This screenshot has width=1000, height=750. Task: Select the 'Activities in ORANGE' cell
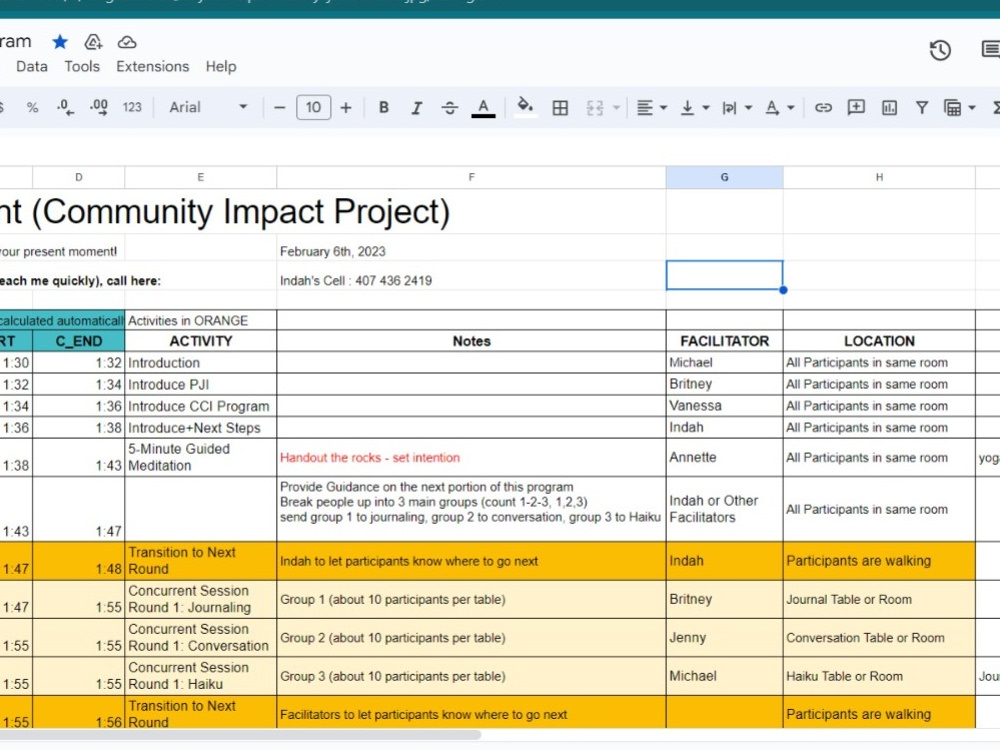coord(201,321)
